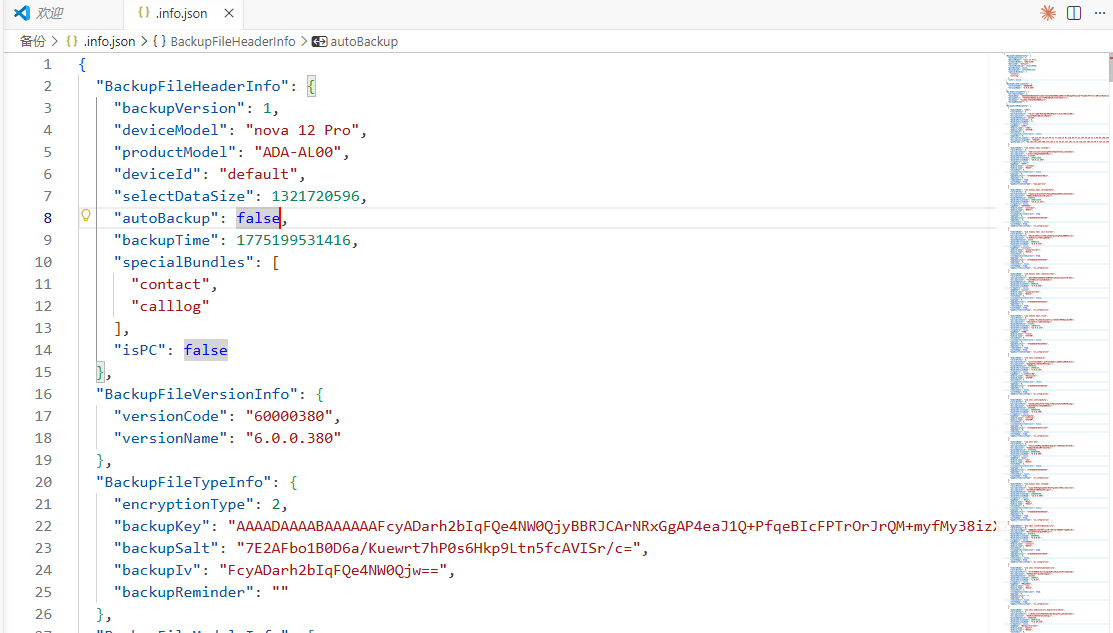Click the backupIv value "FcyADarh2bIqFQe4NW0Qjw=="
This screenshot has height=633, width=1113.
[334, 570]
